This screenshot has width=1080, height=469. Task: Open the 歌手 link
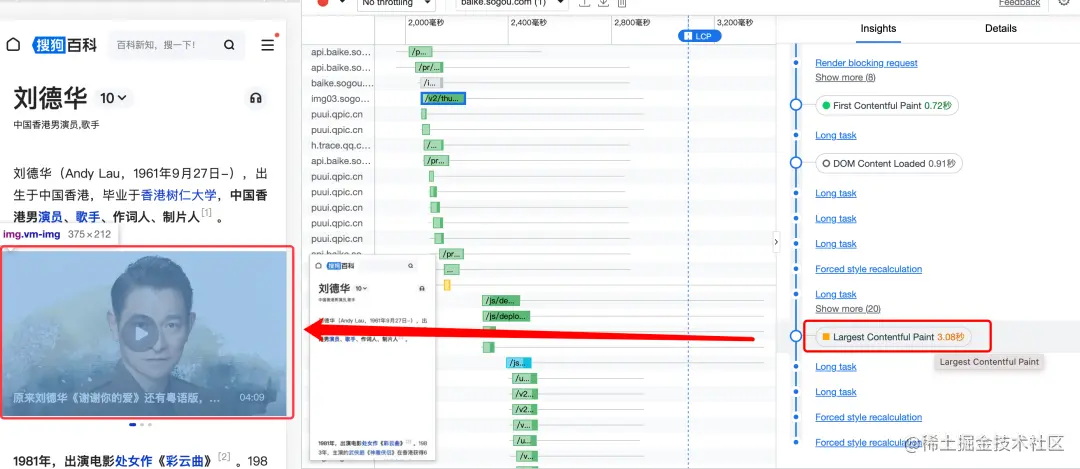[x=88, y=217]
